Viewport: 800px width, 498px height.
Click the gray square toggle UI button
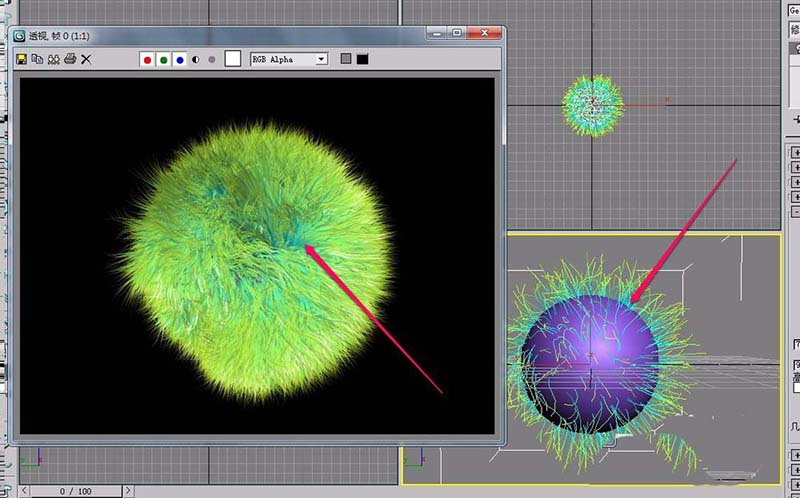point(346,60)
